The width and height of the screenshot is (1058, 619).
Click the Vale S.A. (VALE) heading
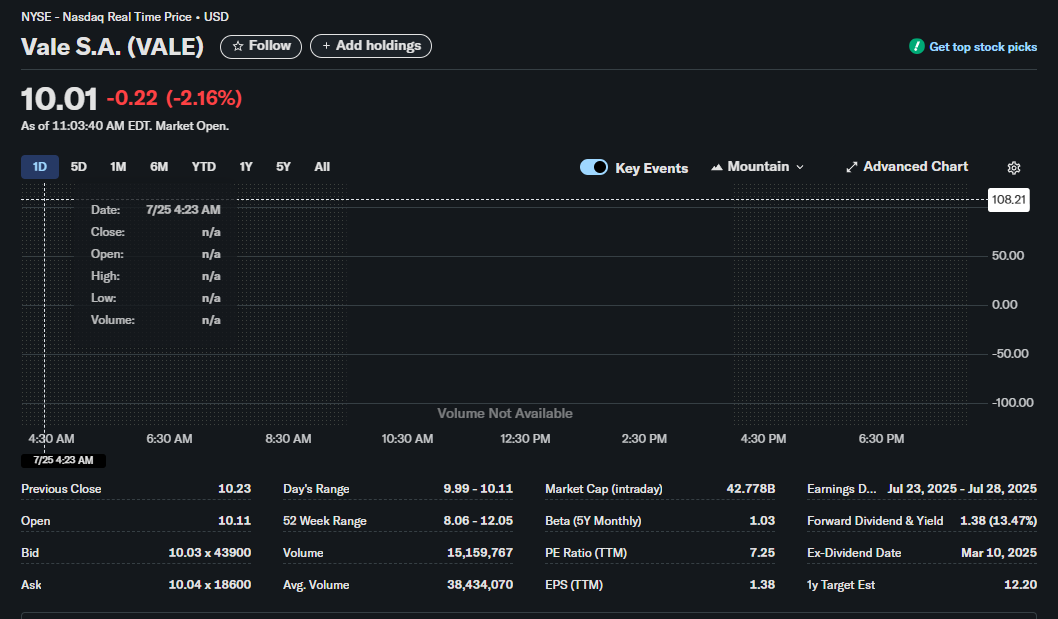pos(112,47)
